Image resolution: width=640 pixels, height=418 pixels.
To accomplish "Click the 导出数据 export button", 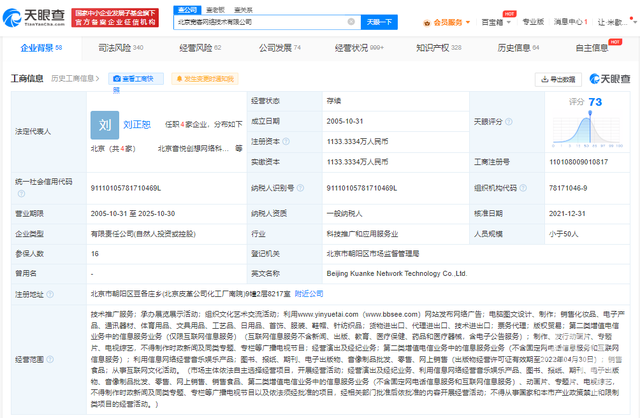I will (559, 78).
